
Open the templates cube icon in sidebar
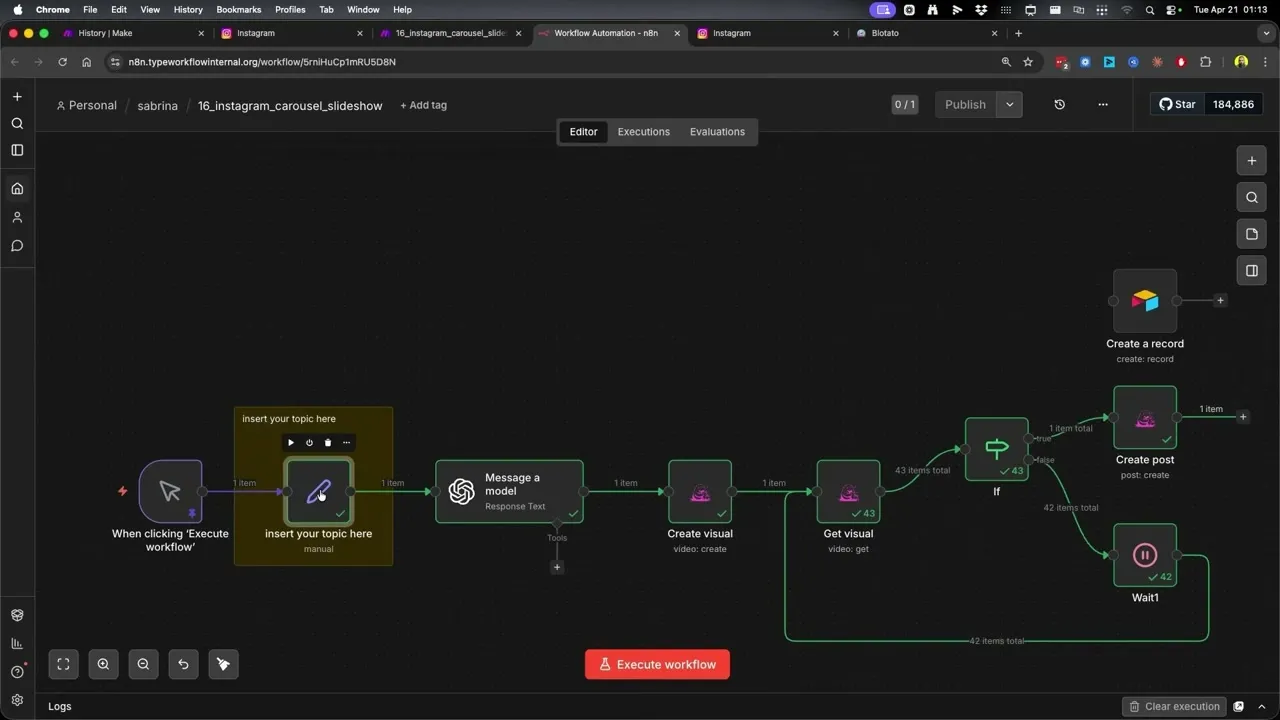tap(17, 615)
